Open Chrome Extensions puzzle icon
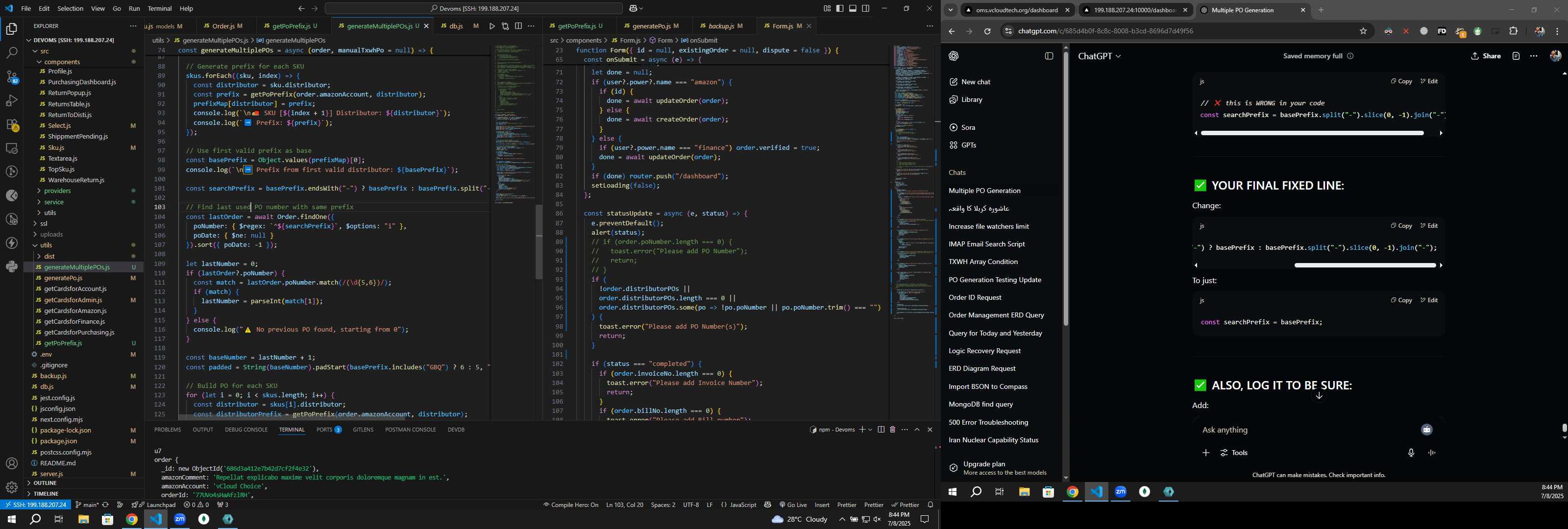 (1513, 31)
